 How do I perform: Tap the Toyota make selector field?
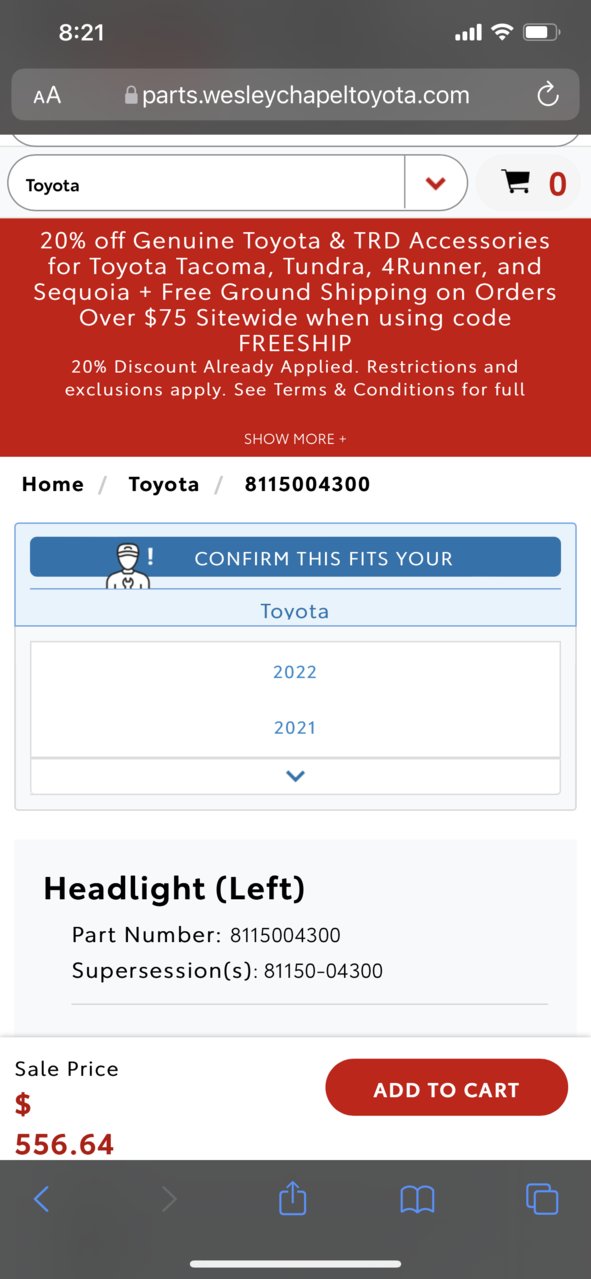[206, 183]
